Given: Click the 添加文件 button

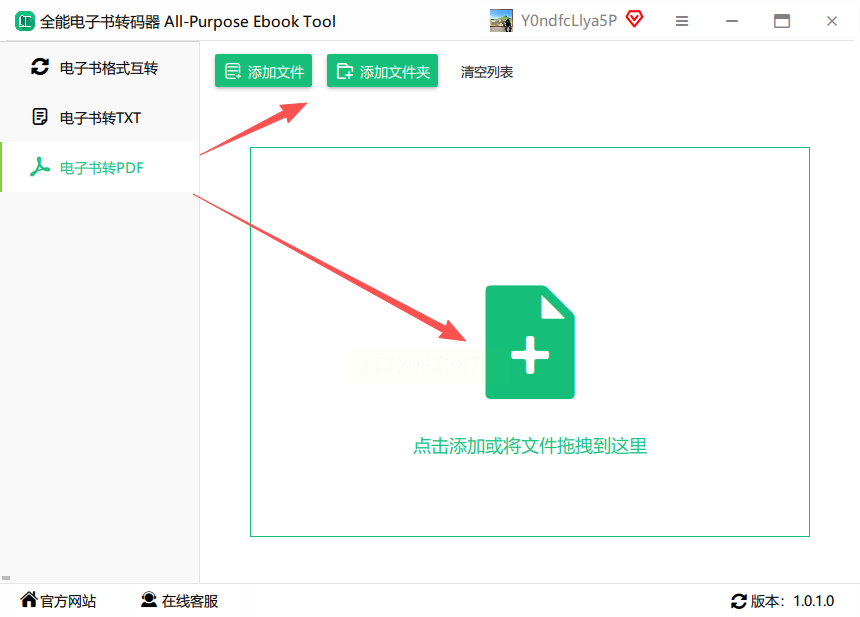Looking at the screenshot, I should point(263,71).
